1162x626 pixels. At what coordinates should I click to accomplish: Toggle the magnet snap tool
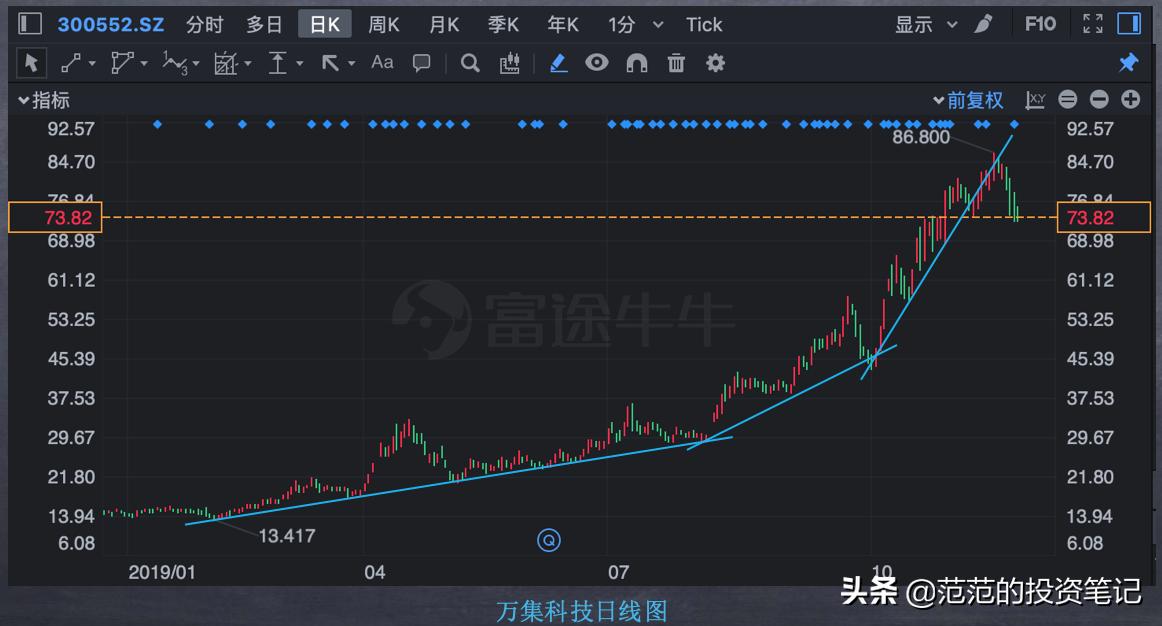[x=637, y=63]
